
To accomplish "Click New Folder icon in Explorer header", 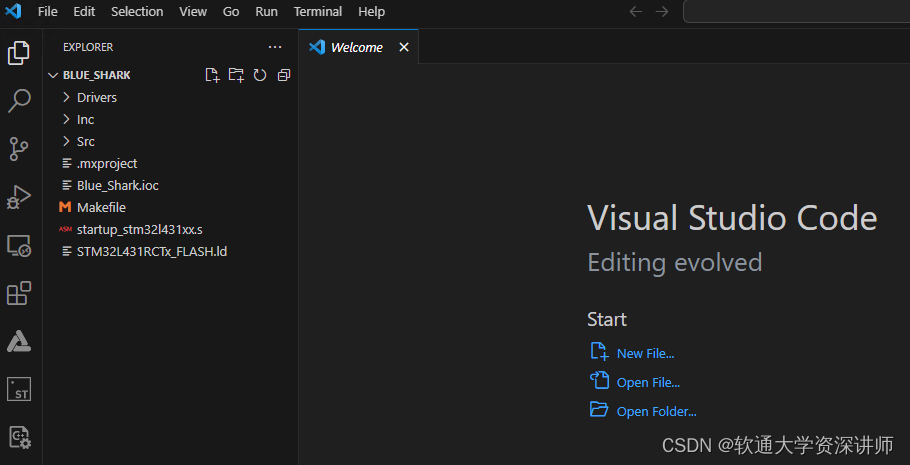I will click(236, 75).
